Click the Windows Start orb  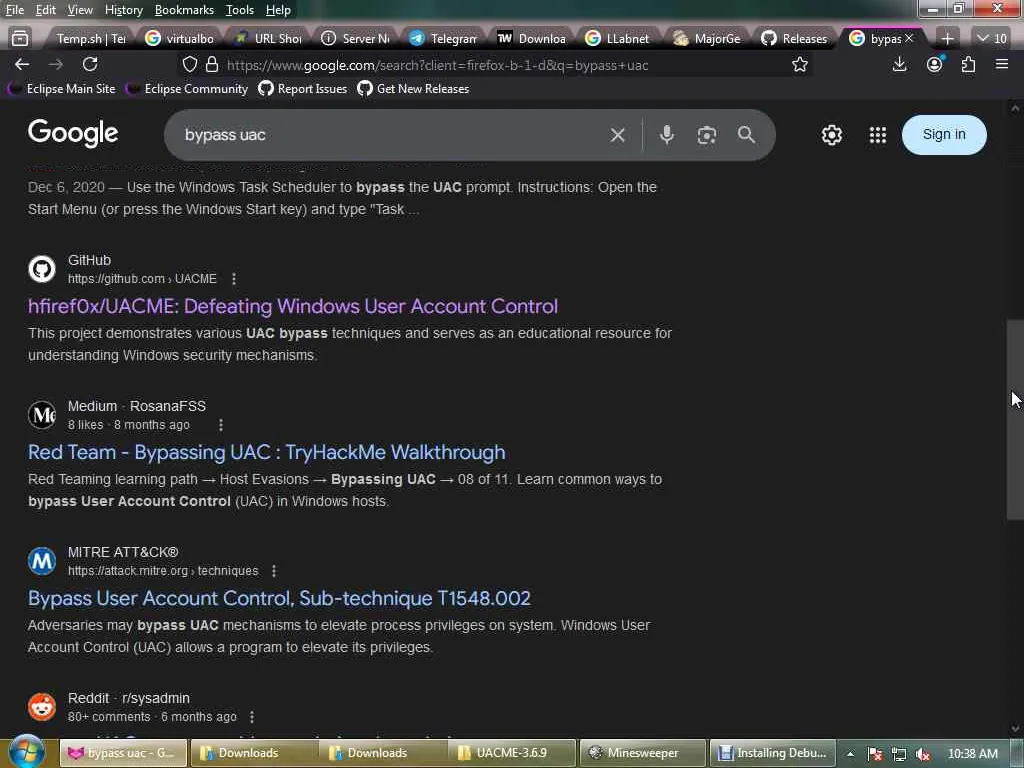[27, 751]
